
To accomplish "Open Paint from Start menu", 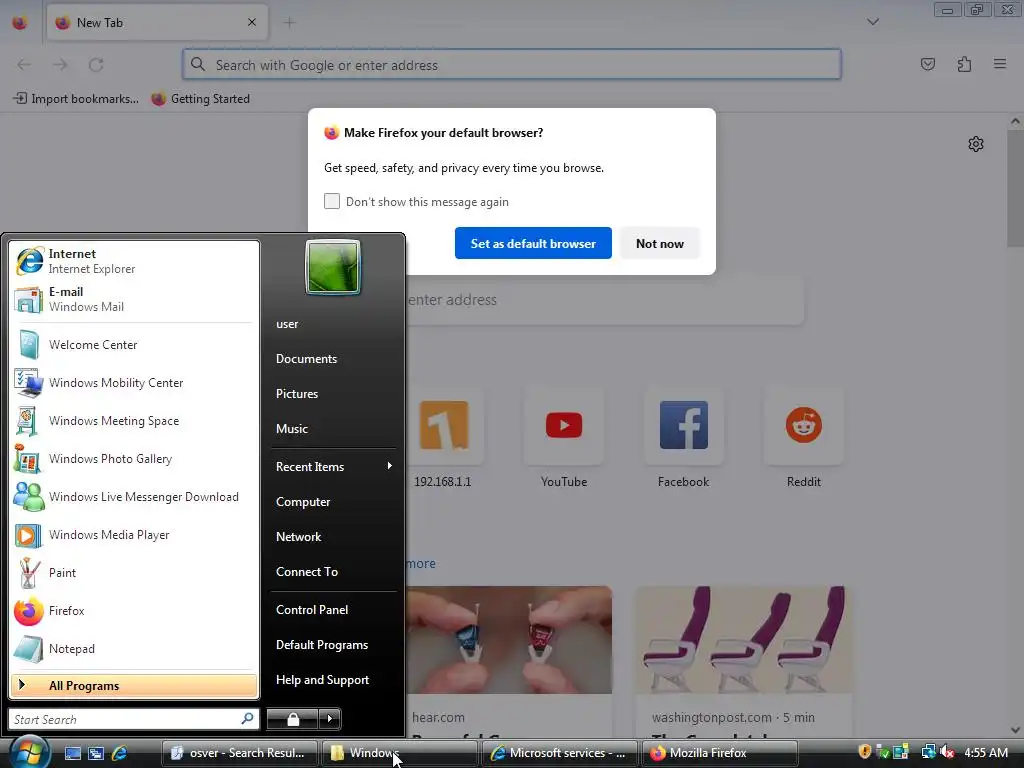I will pyautogui.click(x=134, y=572).
